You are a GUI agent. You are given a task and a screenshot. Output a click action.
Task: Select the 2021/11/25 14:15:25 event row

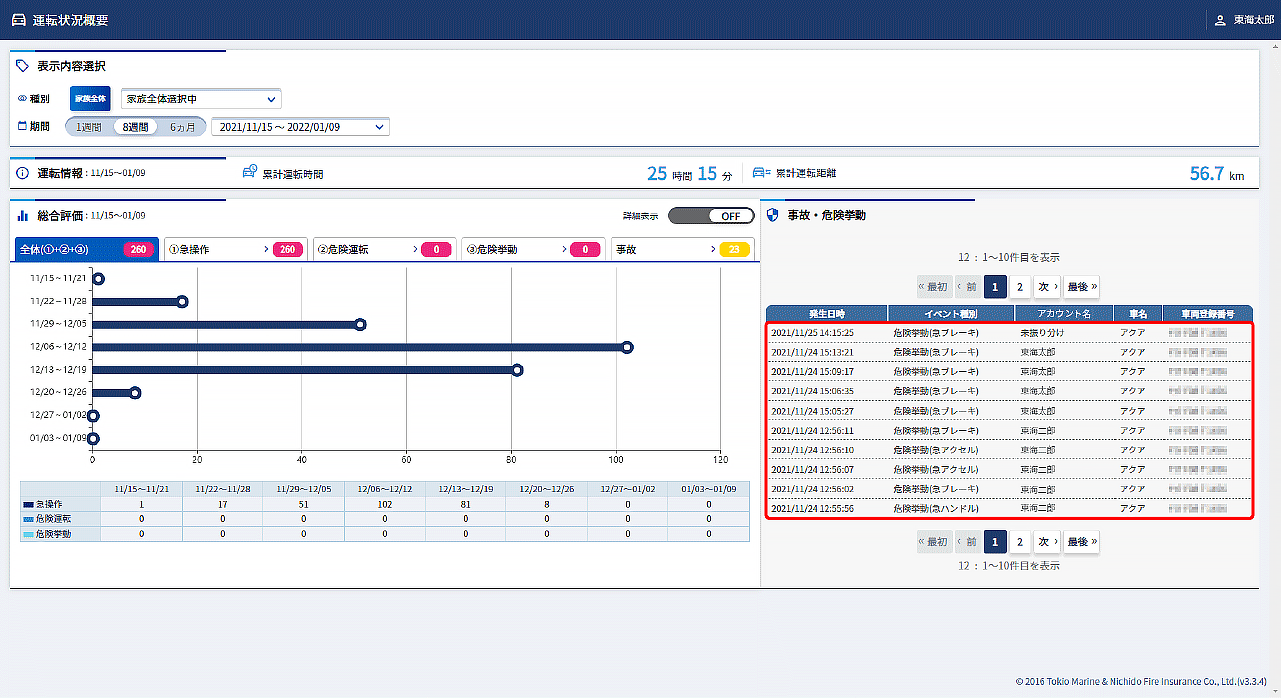click(x=1008, y=332)
